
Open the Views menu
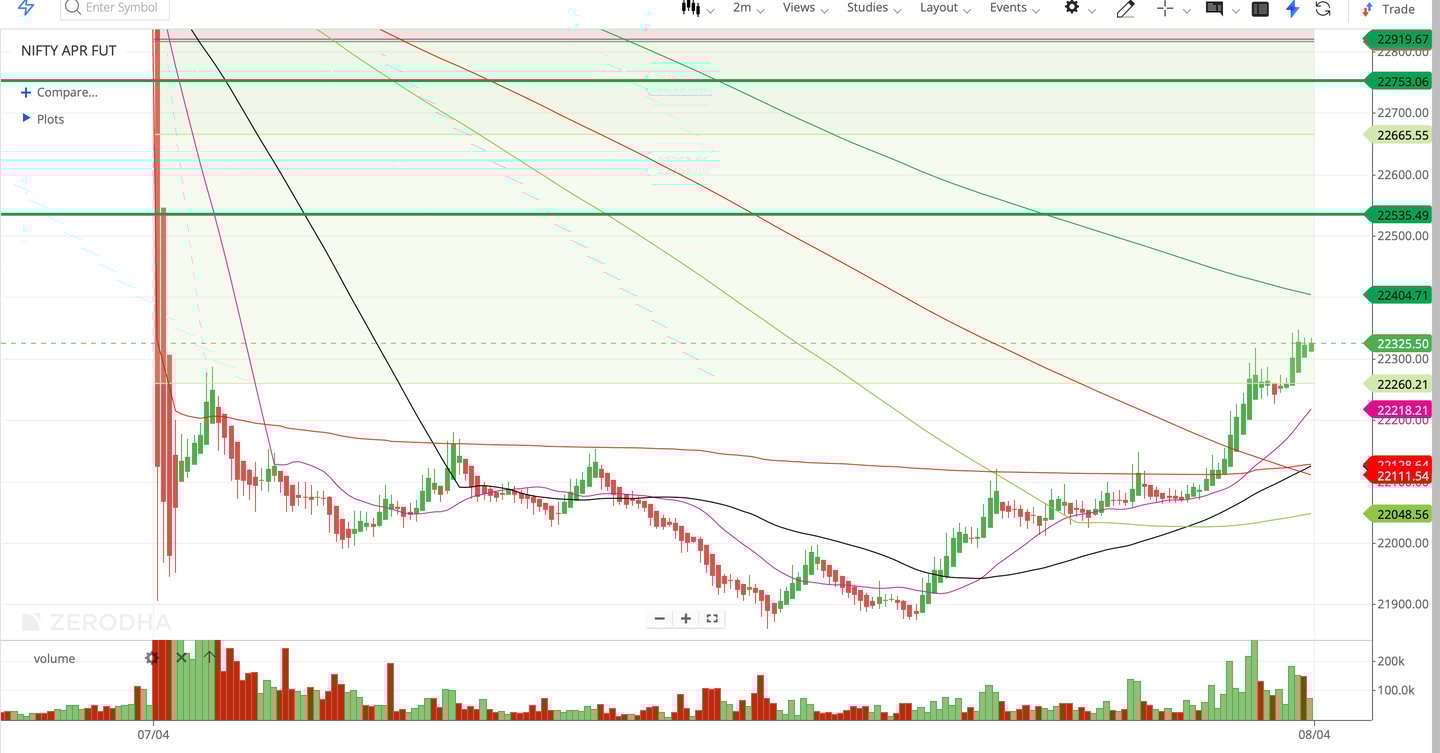coord(805,8)
